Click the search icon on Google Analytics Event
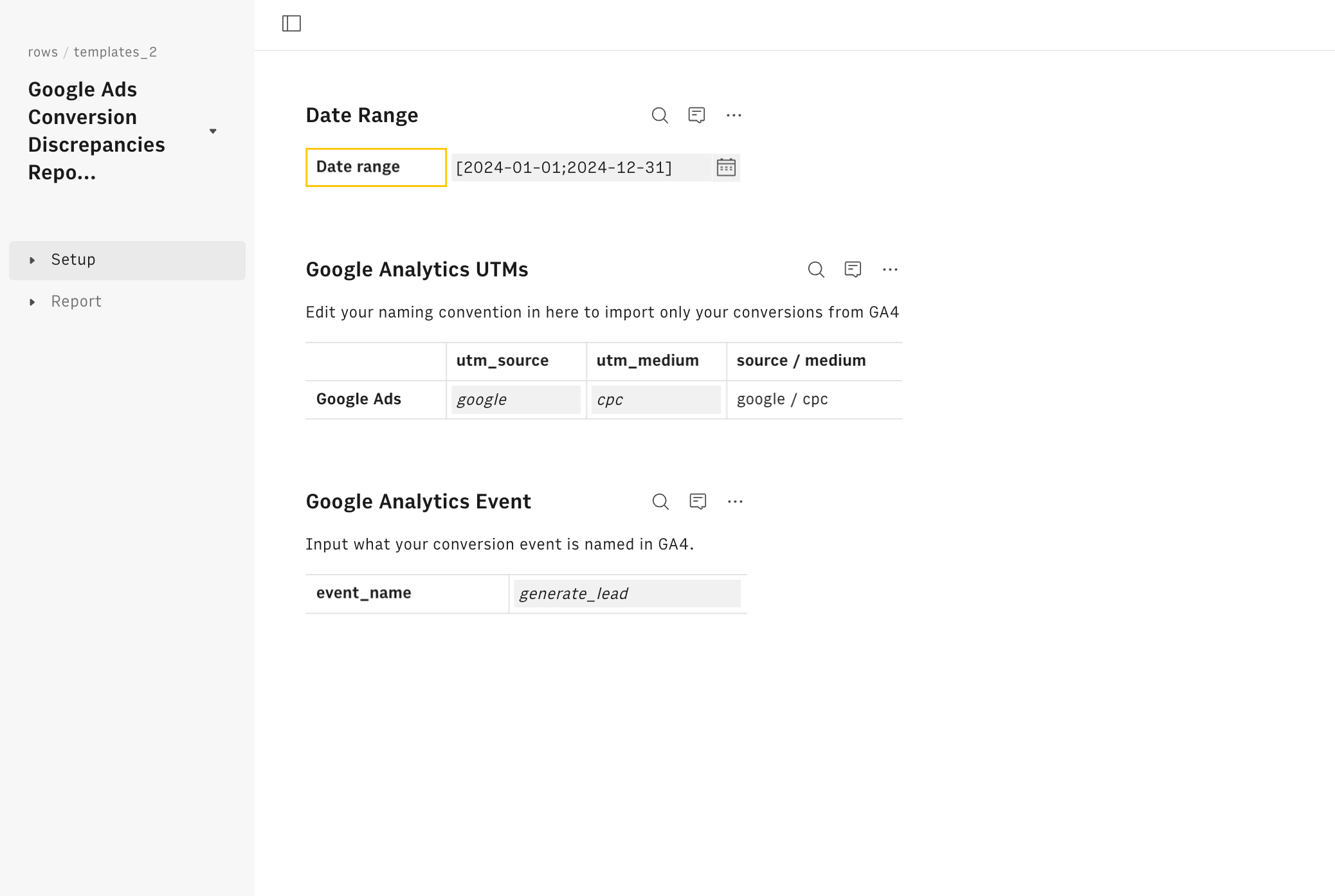 660,501
